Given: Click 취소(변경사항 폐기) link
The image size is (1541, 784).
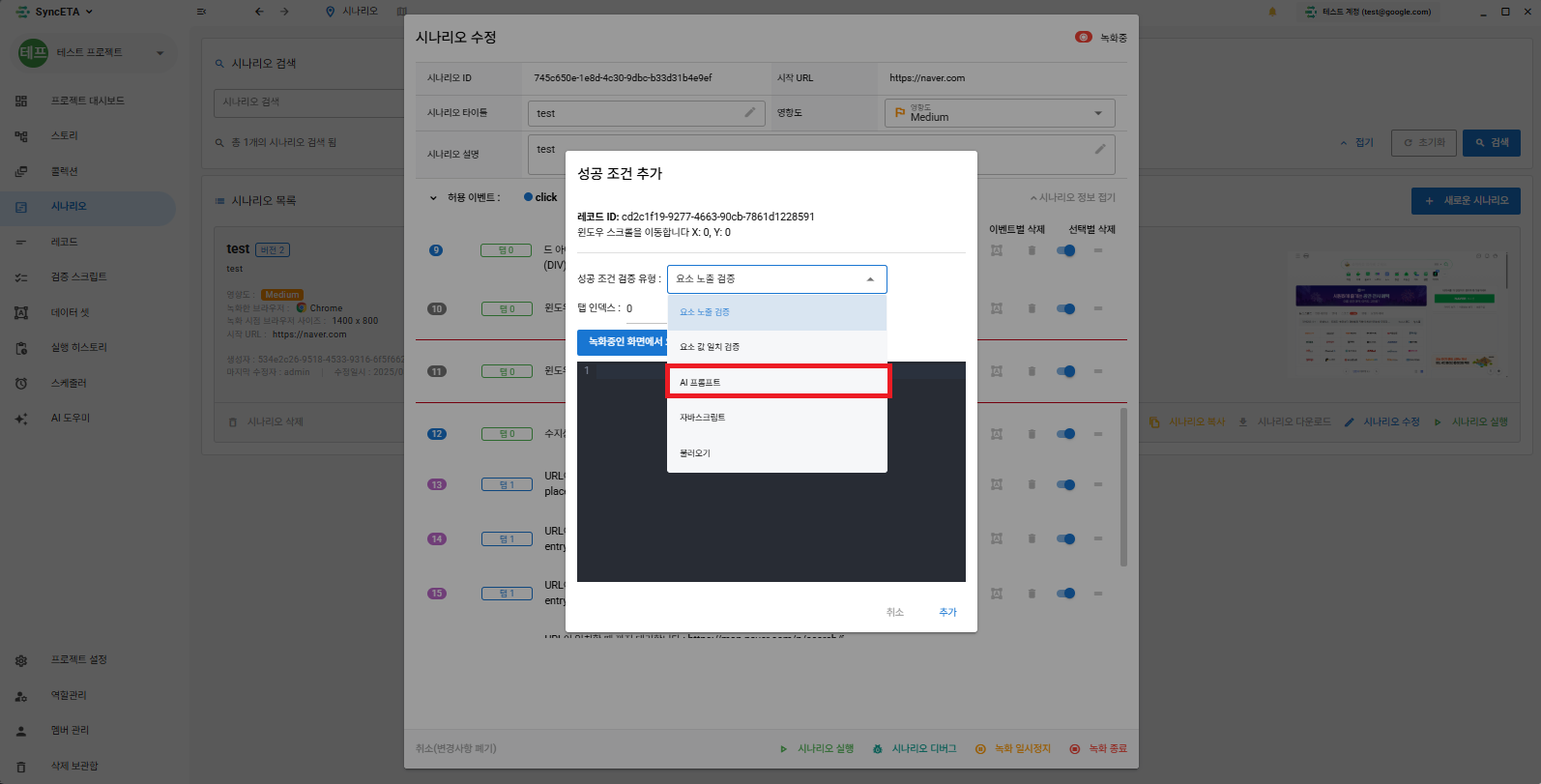Looking at the screenshot, I should click(456, 748).
